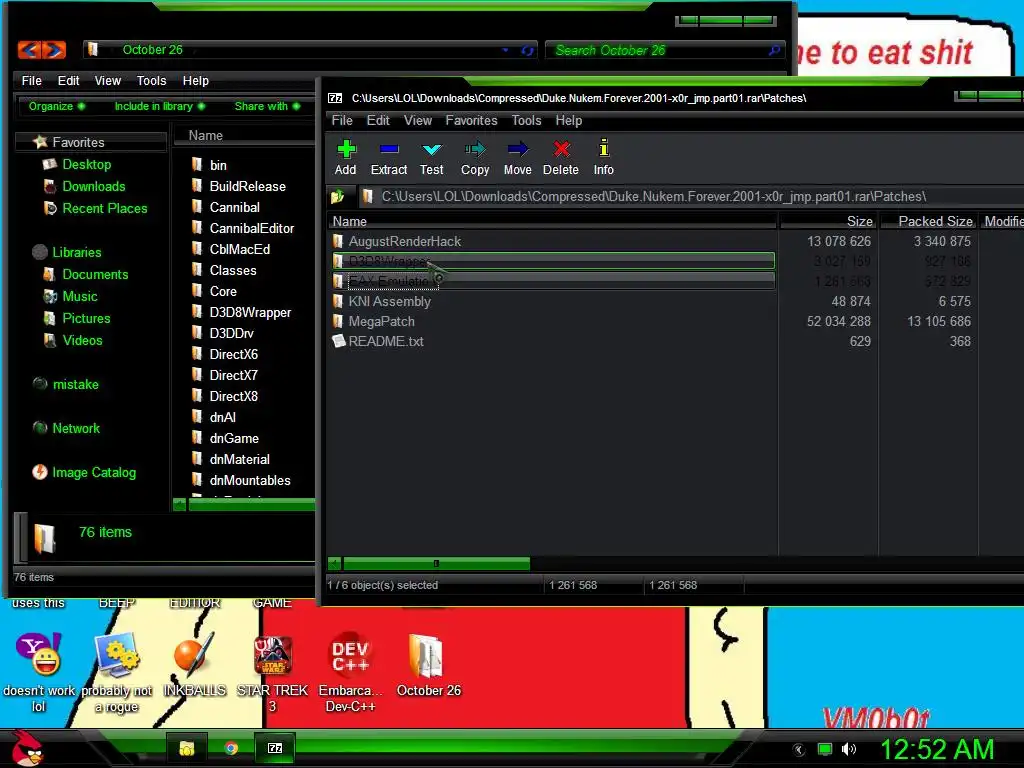The height and width of the screenshot is (768, 1024).
Task: Open the Favorites menu in 7-Zip
Action: (x=471, y=120)
